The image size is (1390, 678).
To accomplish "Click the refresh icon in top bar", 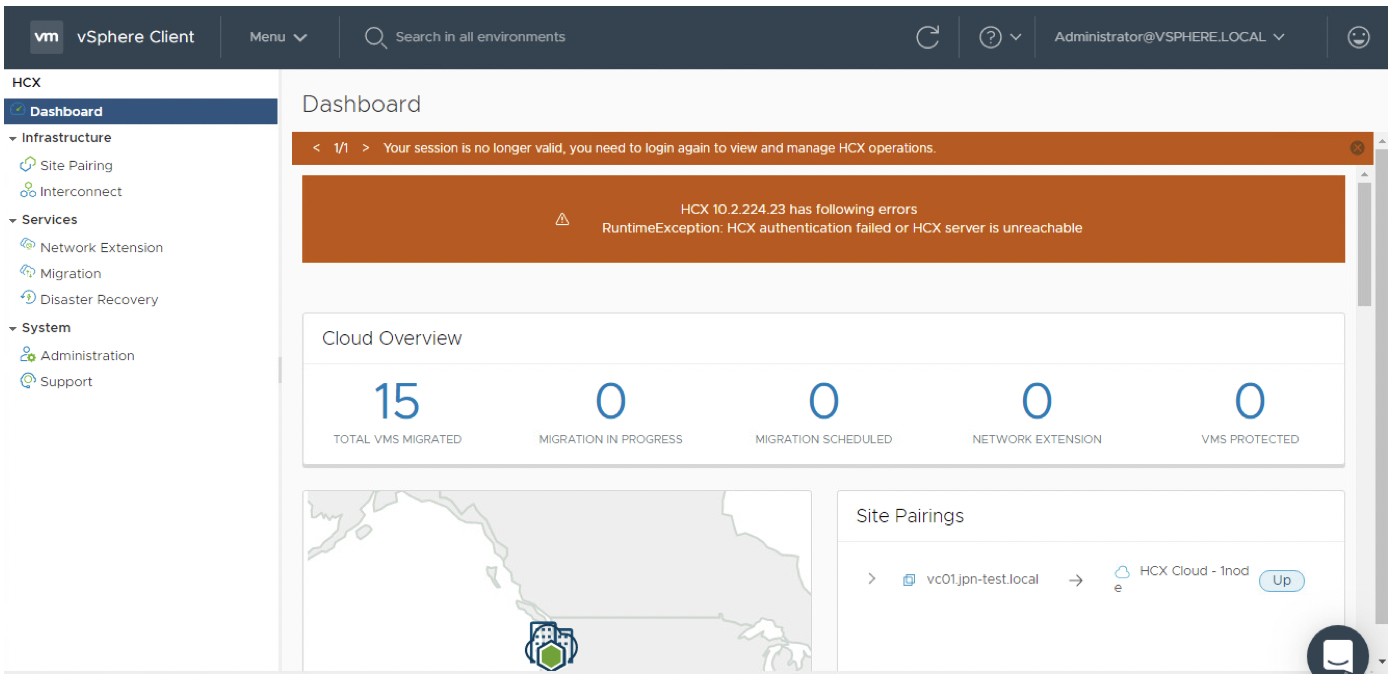I will coord(927,37).
